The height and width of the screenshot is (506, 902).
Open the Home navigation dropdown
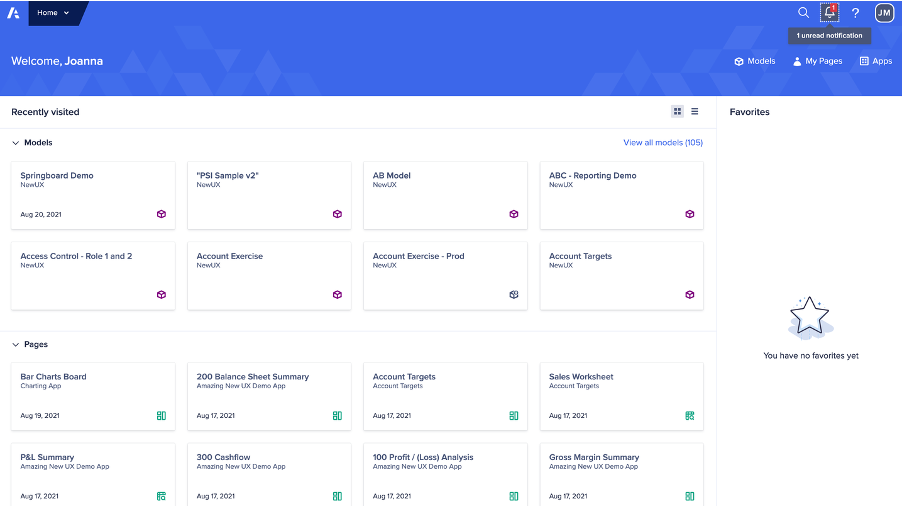tap(53, 13)
